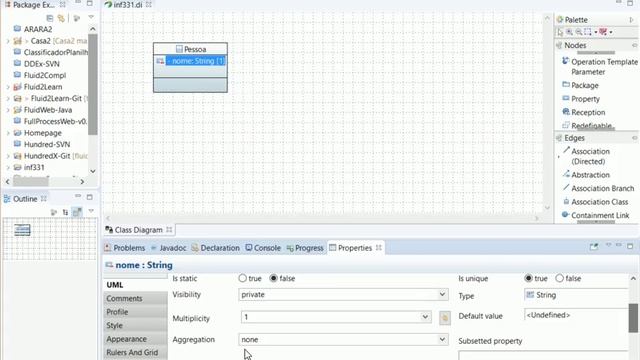640x360 pixels.
Task: Select the Hundred-SVN project
Action: pos(42,144)
